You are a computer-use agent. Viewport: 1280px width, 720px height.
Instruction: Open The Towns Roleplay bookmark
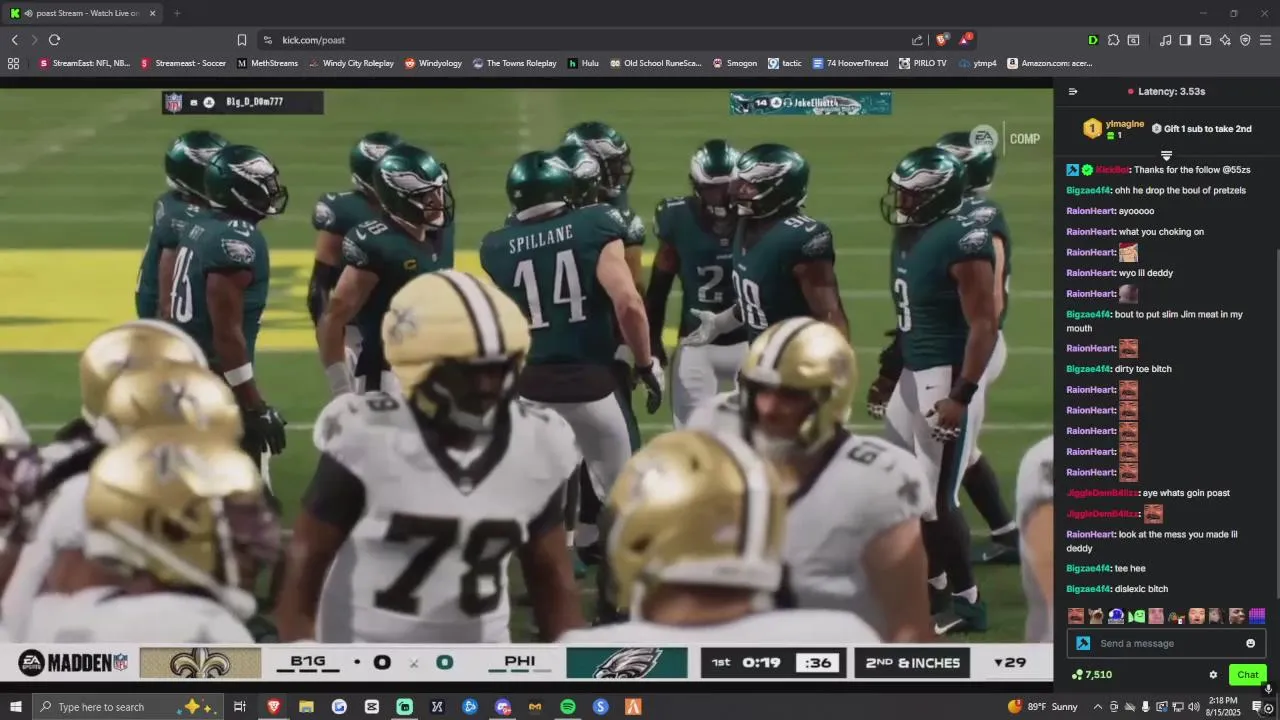(x=514, y=63)
